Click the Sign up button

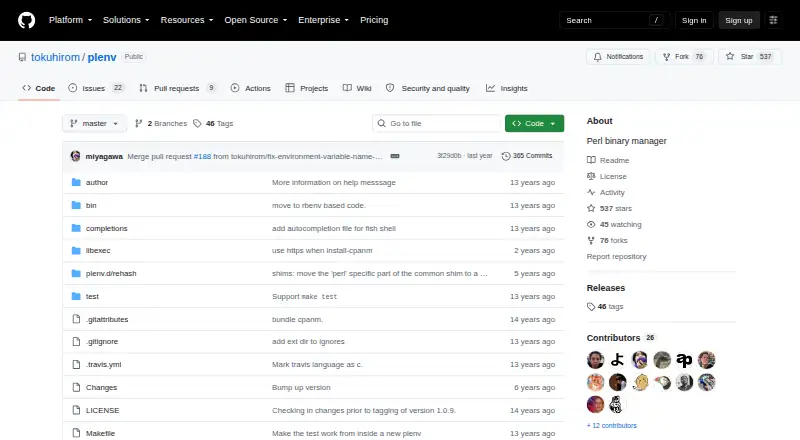pos(739,20)
